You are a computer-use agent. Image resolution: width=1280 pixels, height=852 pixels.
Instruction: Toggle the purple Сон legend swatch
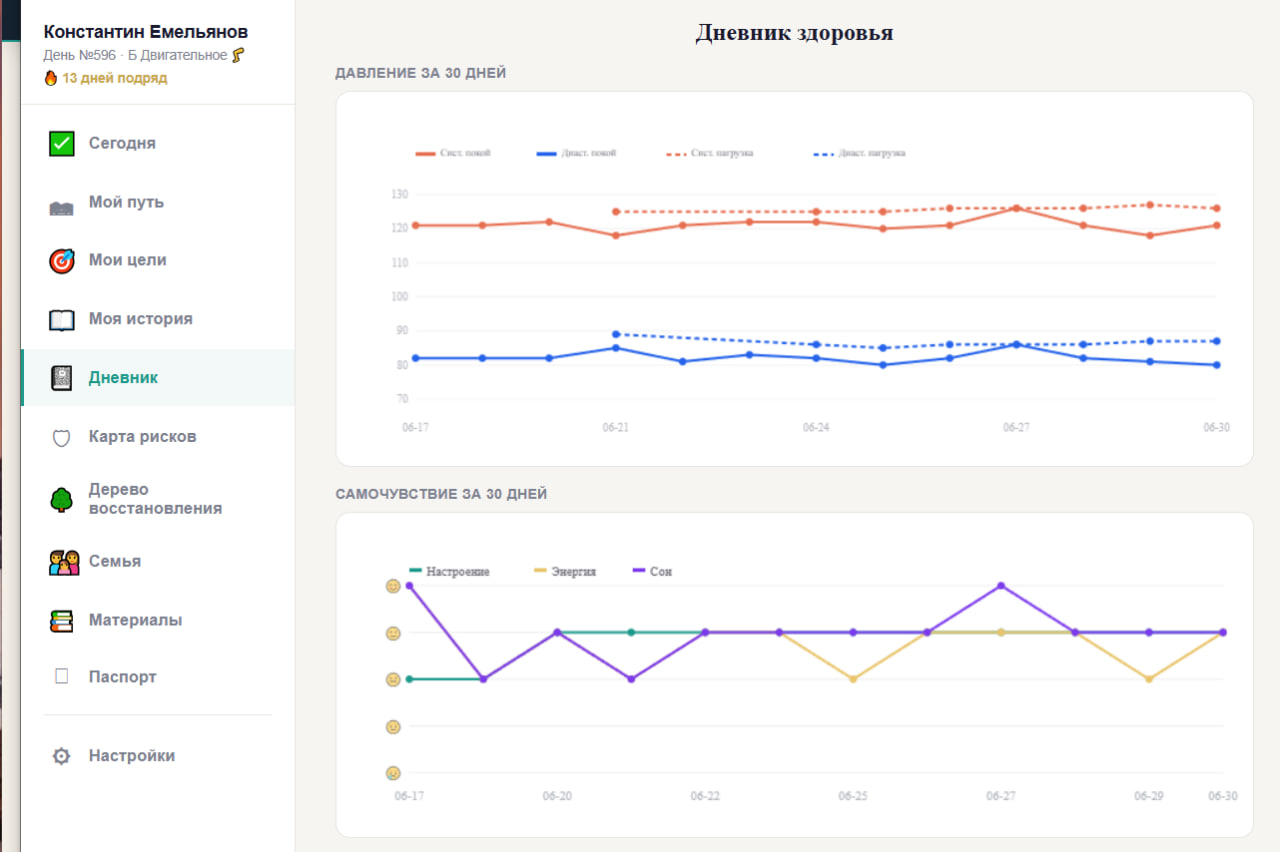coord(642,571)
